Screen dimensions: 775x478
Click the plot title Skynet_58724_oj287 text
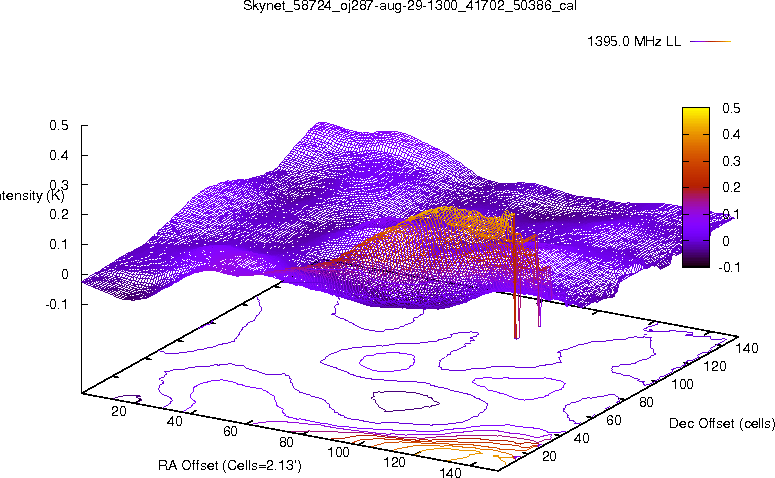[410, 6]
